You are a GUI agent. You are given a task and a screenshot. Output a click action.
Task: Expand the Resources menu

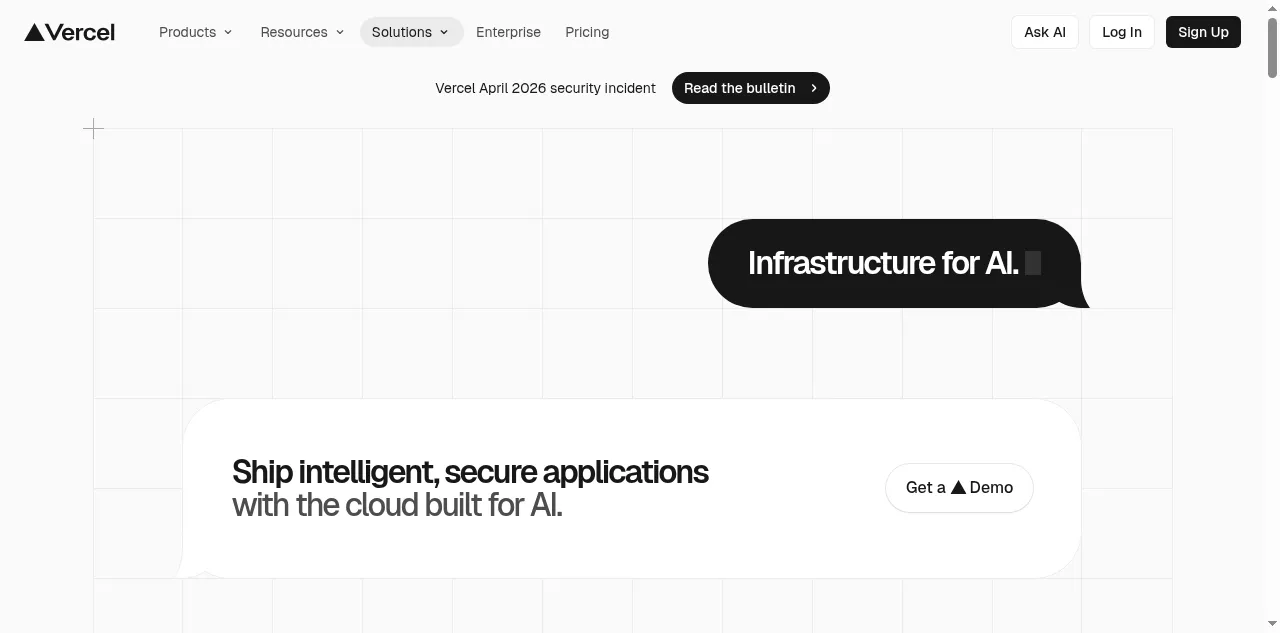(x=302, y=32)
